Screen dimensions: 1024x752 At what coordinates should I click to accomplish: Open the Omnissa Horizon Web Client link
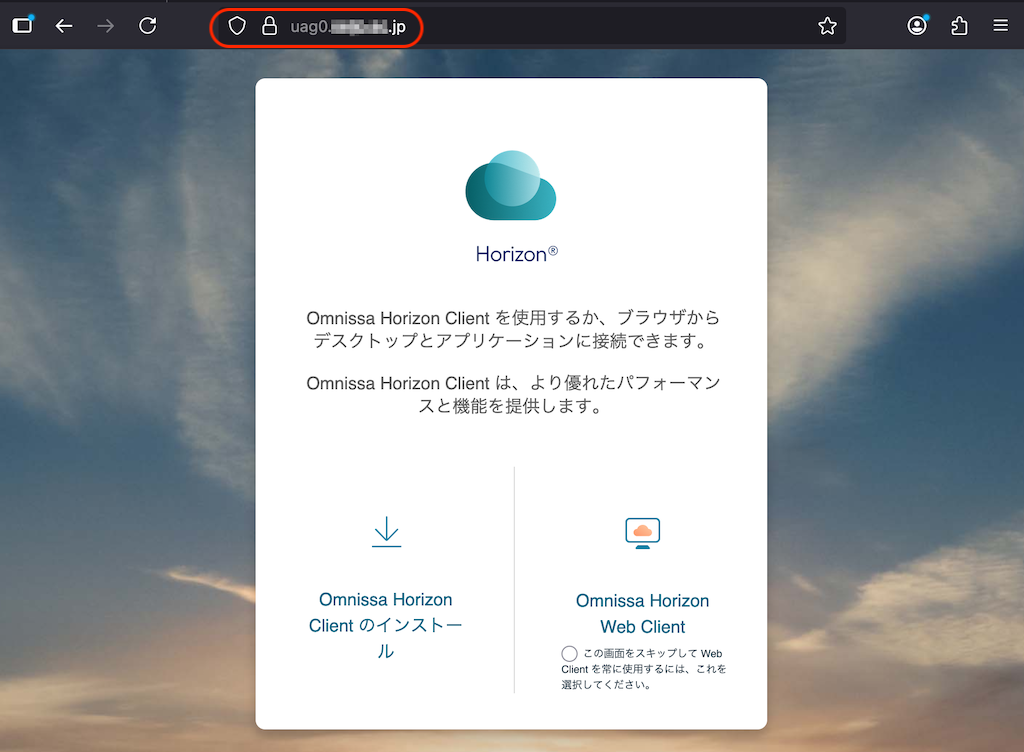[642, 613]
